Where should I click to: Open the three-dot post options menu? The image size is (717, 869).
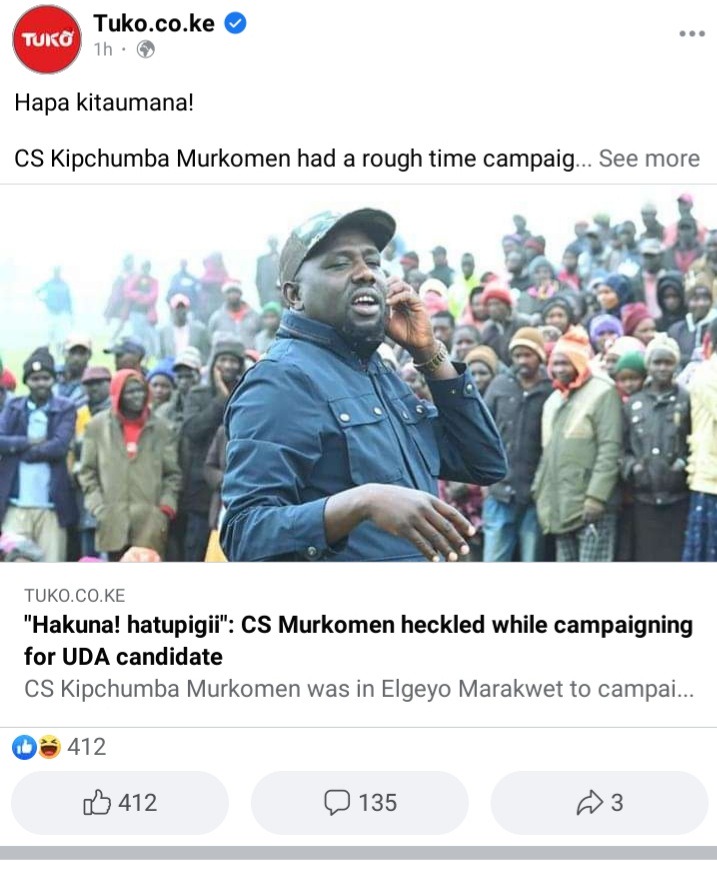[692, 34]
